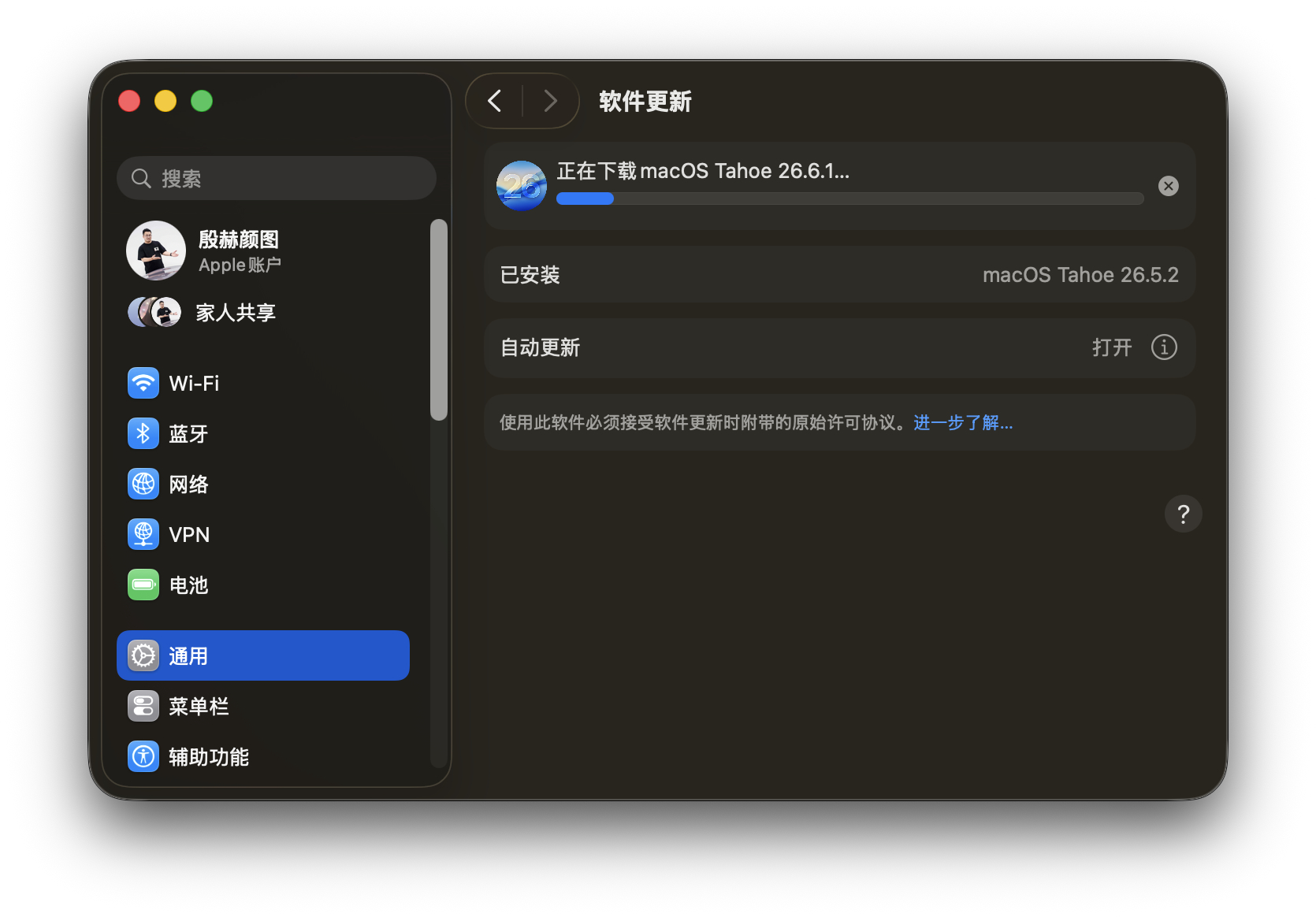Click the search magnifier icon
The image size is (1316, 917).
pyautogui.click(x=141, y=179)
